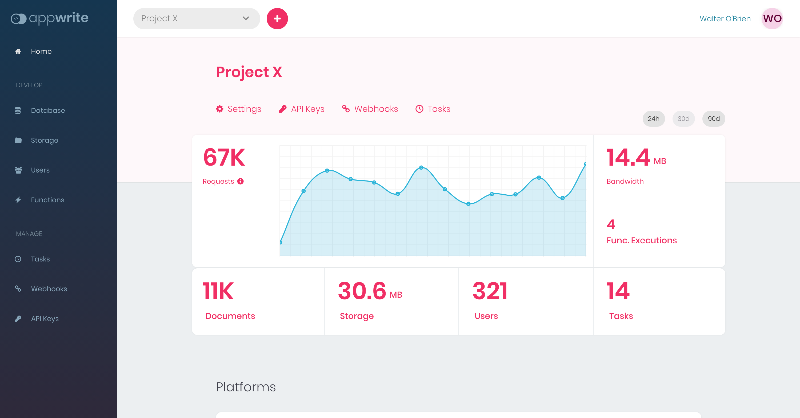Select the 30d time range
Image resolution: width=800 pixels, height=418 pixels.
[684, 119]
